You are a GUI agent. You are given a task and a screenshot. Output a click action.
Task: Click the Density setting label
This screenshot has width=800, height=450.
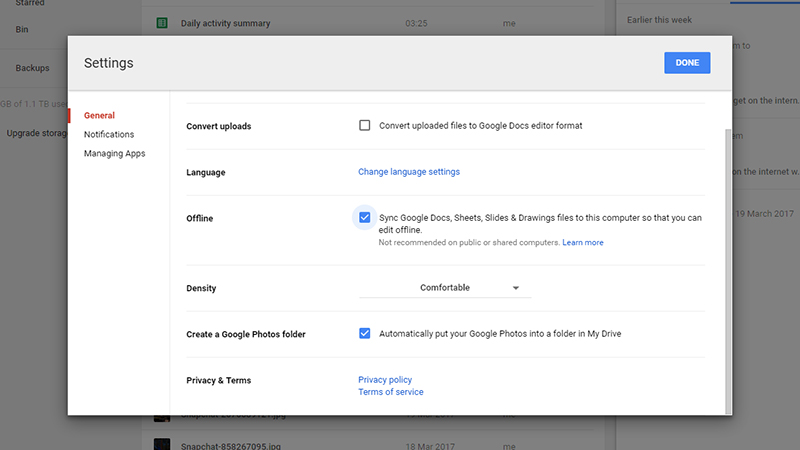pos(201,288)
